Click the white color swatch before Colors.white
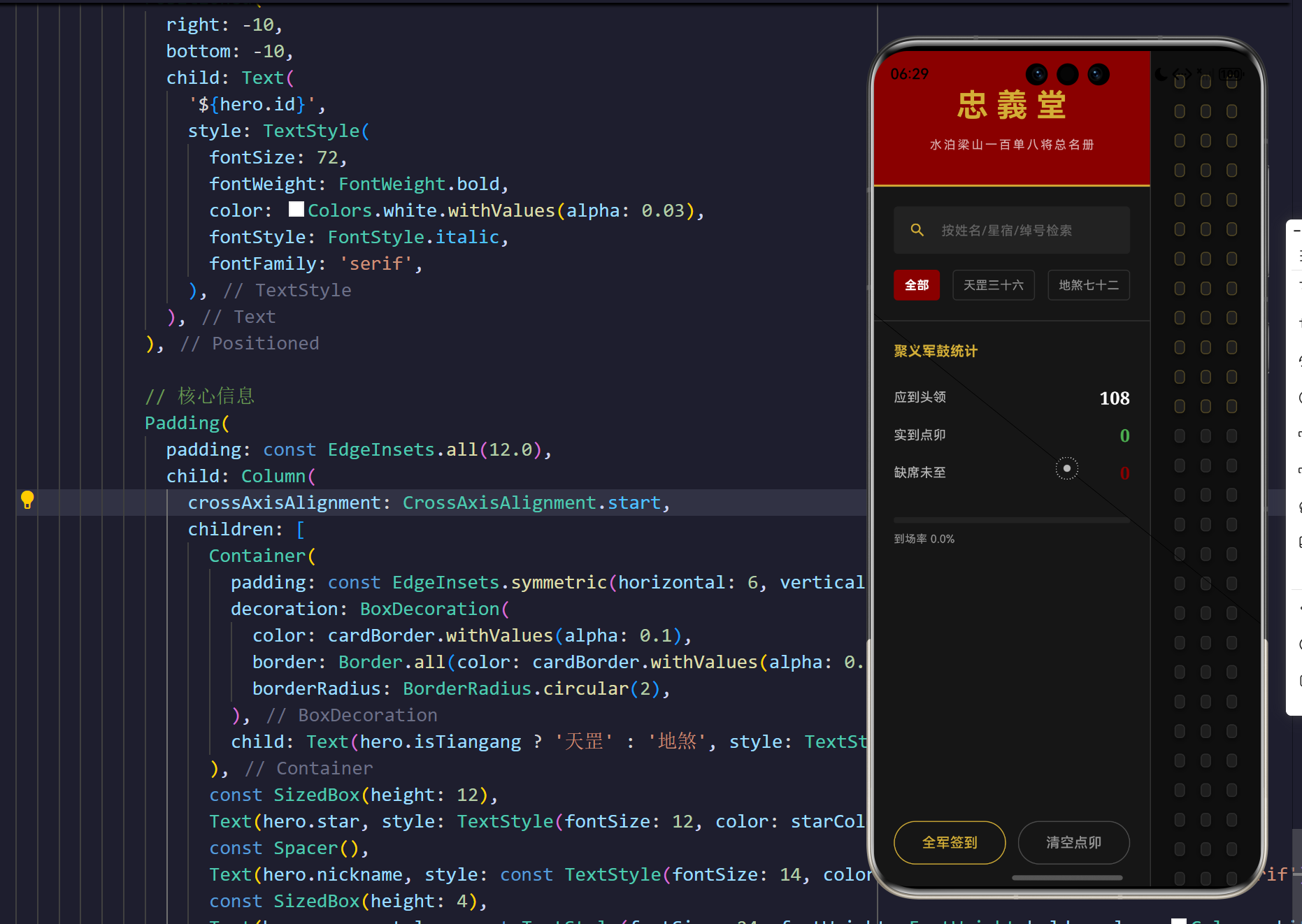Viewport: 1302px width, 924px height. [296, 209]
